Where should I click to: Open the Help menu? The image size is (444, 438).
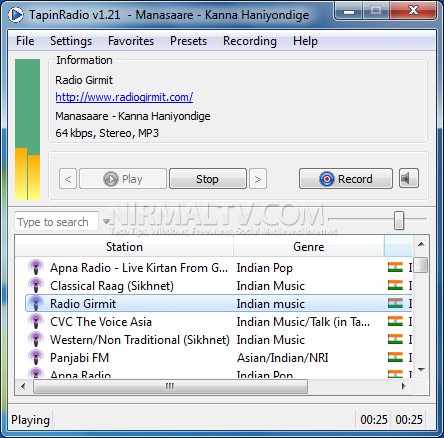pyautogui.click(x=305, y=41)
